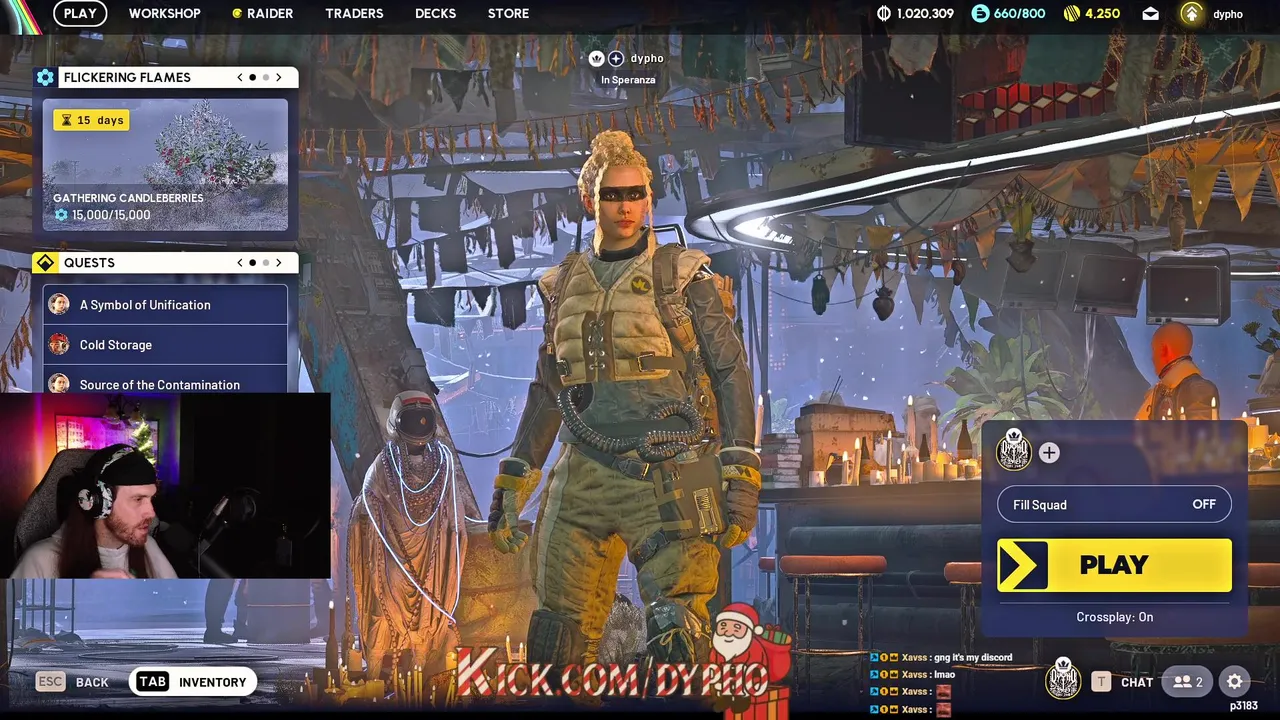Viewport: 1280px width, 720px height.
Task: Open the Gathering Candleberries event card
Action: 165,164
